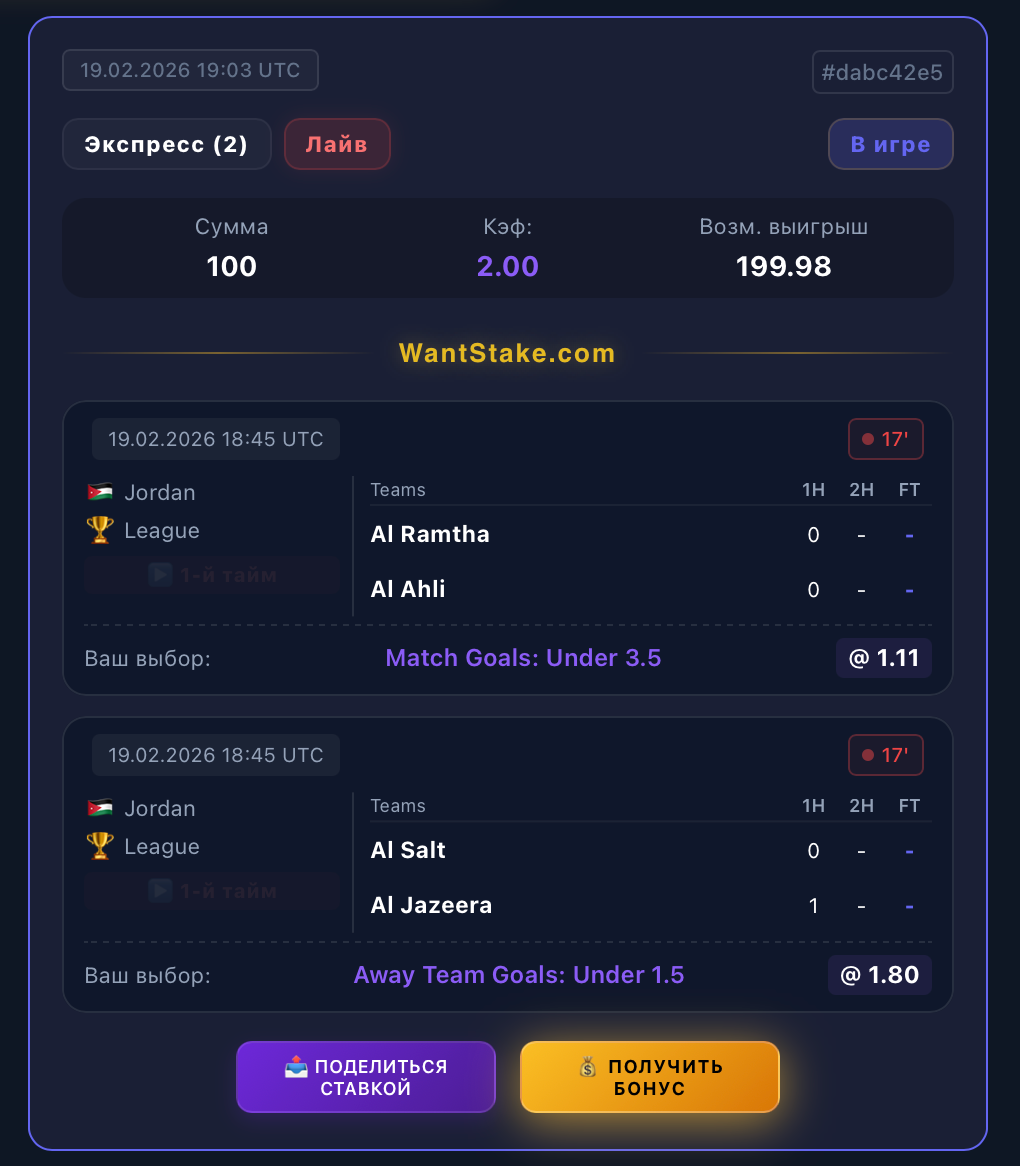Click the trophy icon in the Al Salt match
Screen dimensions: 1020x1166
[100, 847]
